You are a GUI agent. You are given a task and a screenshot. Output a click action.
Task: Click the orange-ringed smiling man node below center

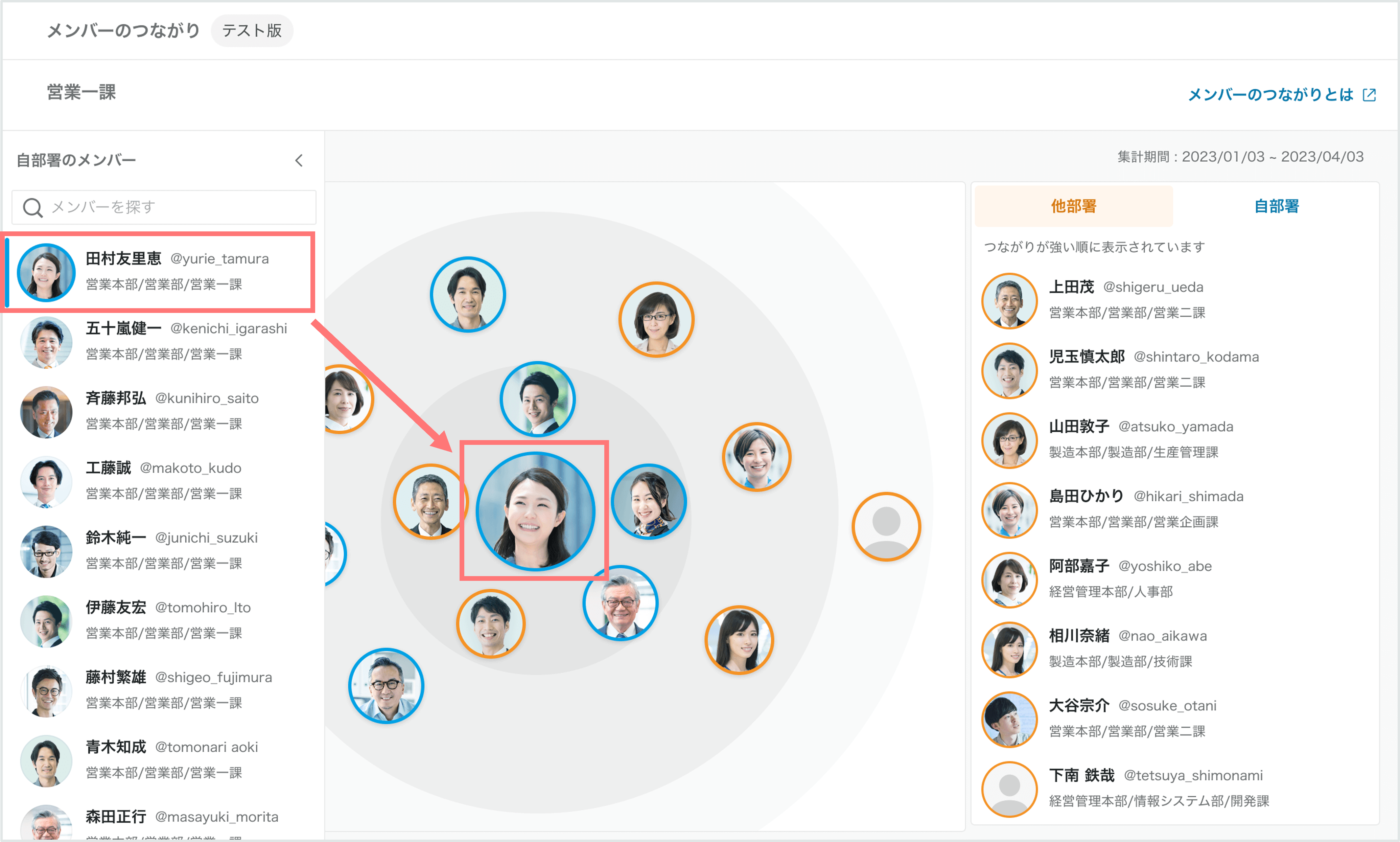490,623
